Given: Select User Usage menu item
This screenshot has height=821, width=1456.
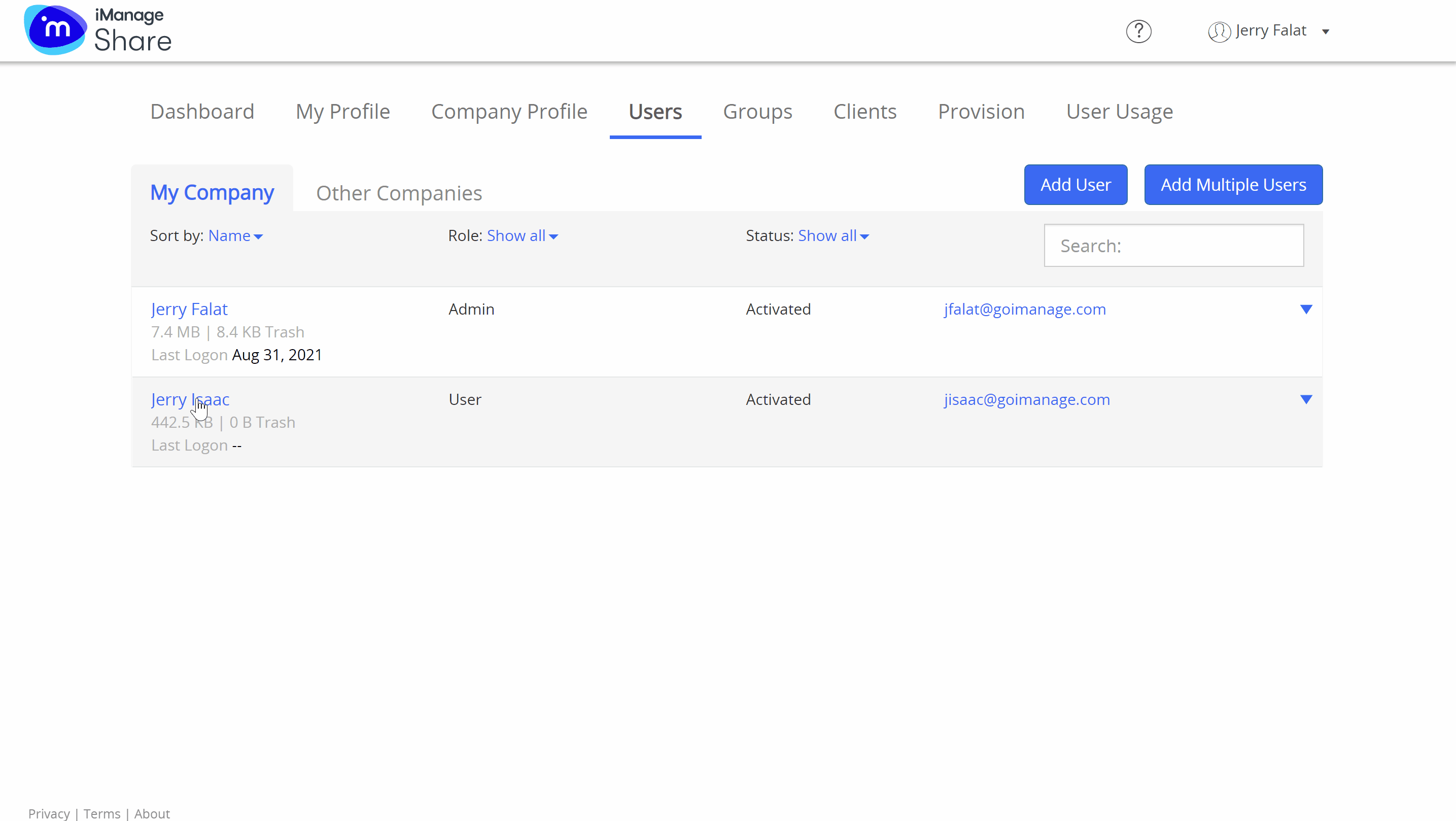Looking at the screenshot, I should pos(1119,111).
